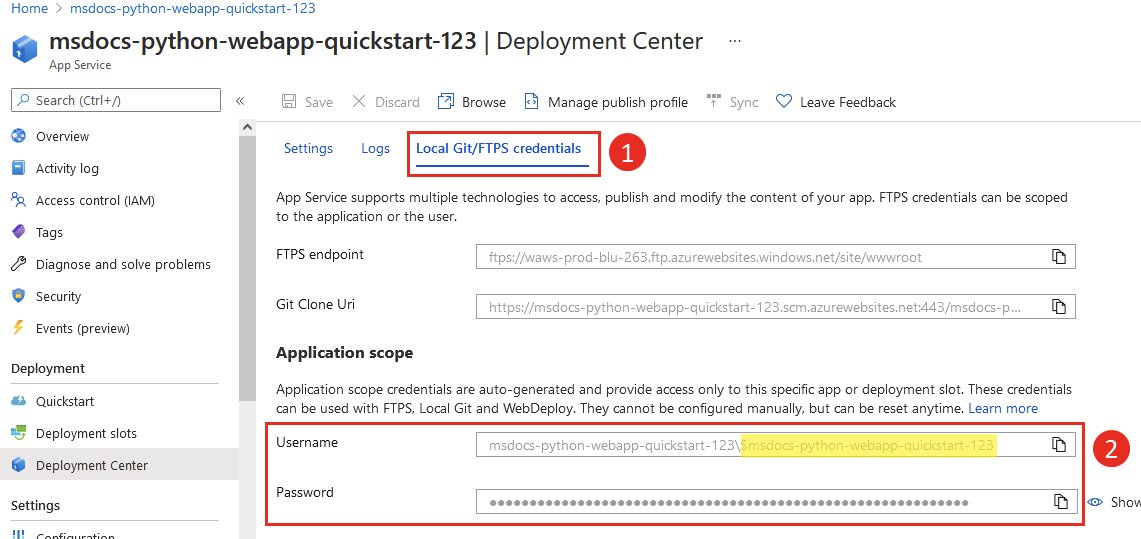Click the Leave Feedback heart icon
This screenshot has width=1141, height=539.
[784, 102]
